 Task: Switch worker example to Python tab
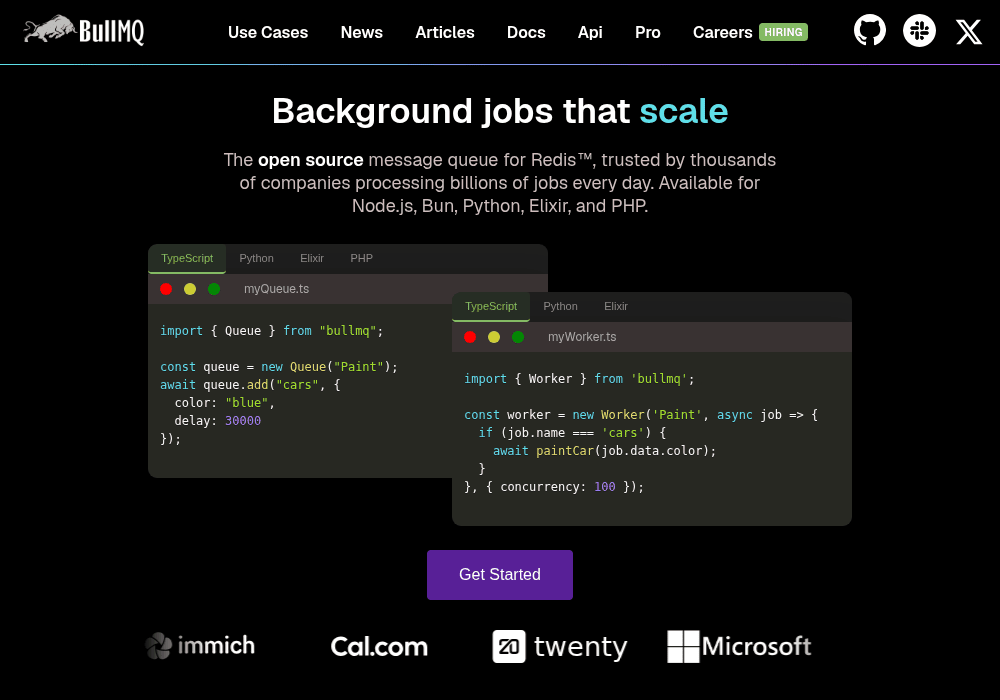[x=561, y=306]
